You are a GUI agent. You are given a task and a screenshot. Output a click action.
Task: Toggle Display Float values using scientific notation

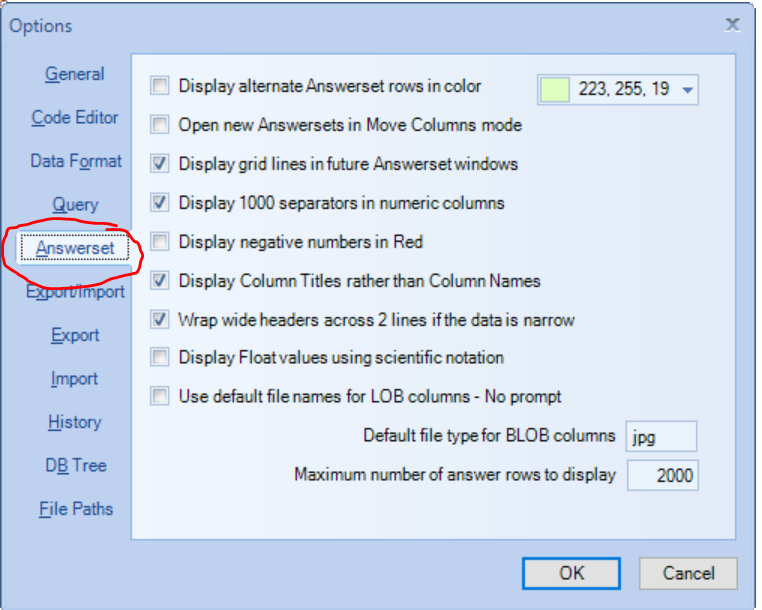tap(159, 358)
